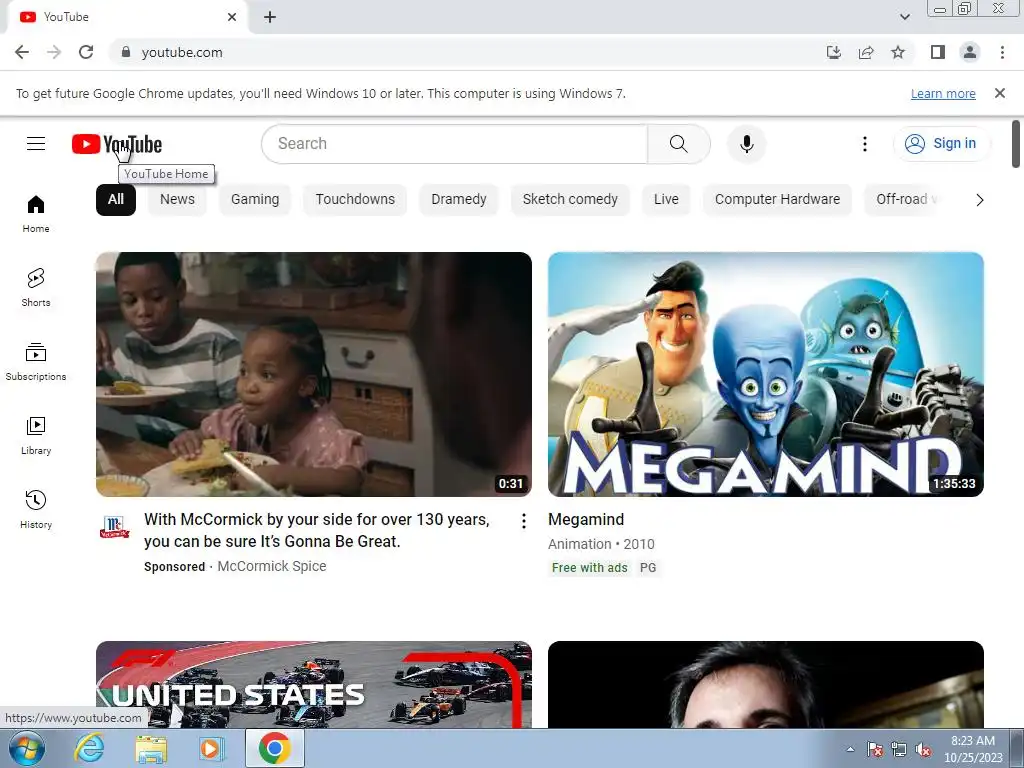Screen dimensions: 1024x768
Task: Click the Free with ads badge
Action: [x=589, y=568]
